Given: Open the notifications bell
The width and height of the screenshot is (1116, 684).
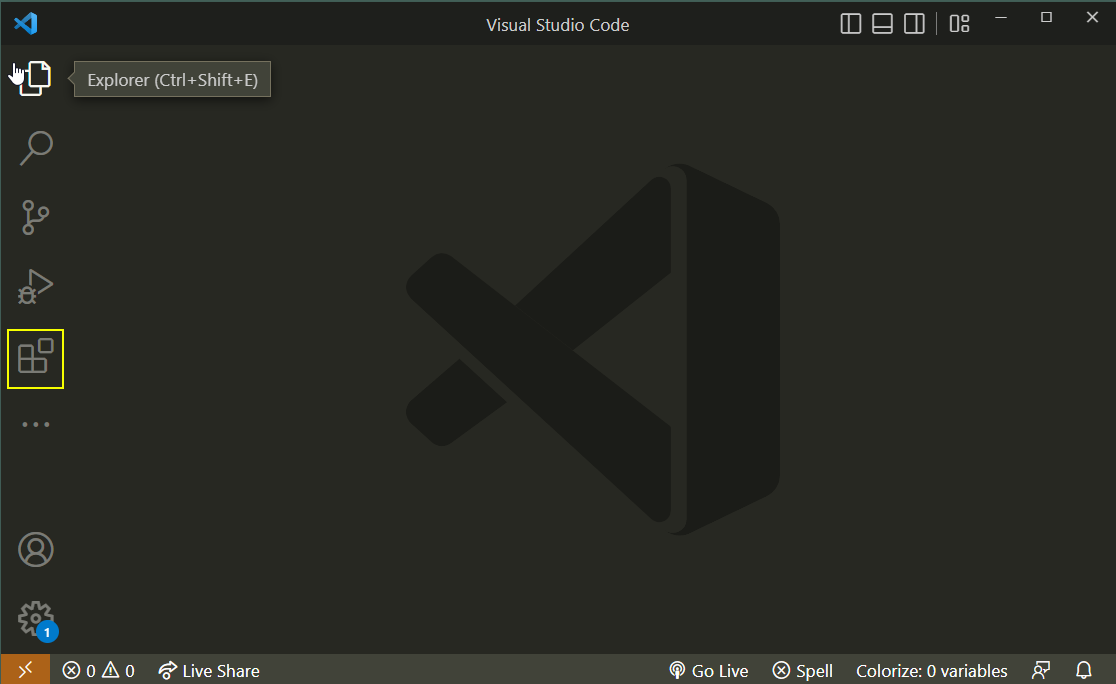Looking at the screenshot, I should 1084,670.
